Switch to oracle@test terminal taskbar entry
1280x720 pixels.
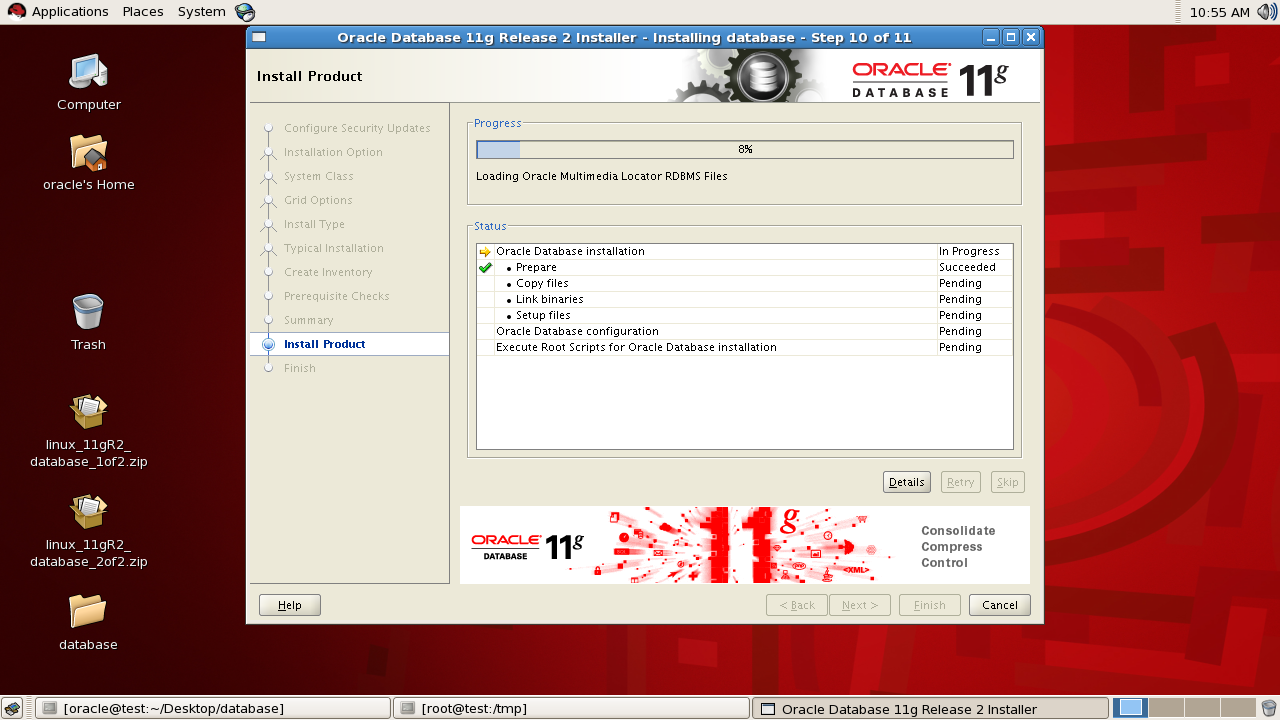point(211,708)
